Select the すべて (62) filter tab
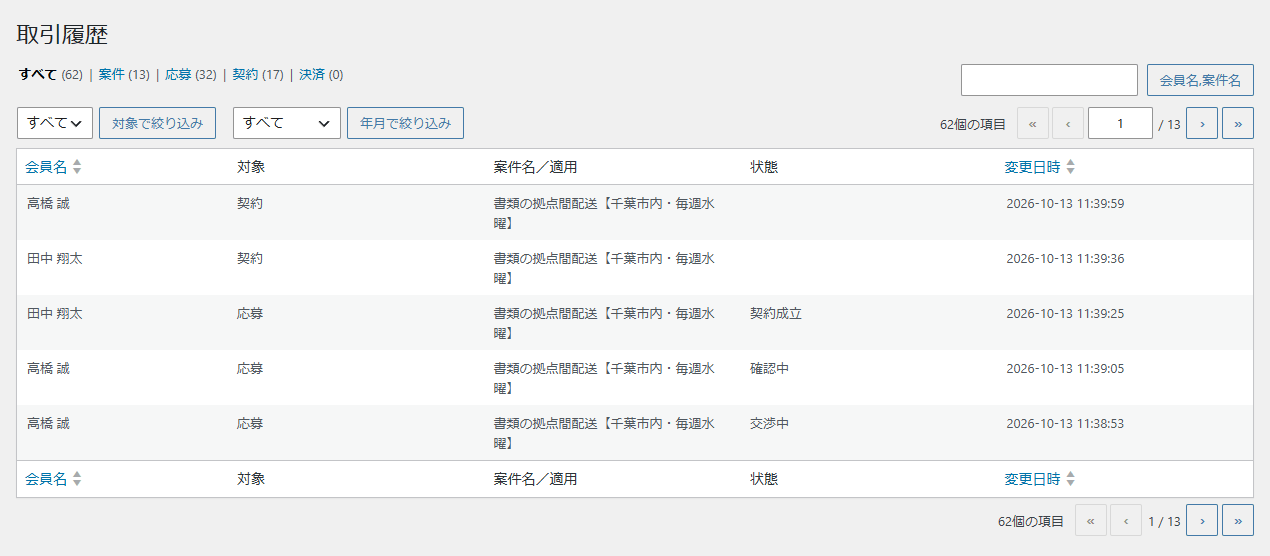The image size is (1270, 556). coord(51,75)
